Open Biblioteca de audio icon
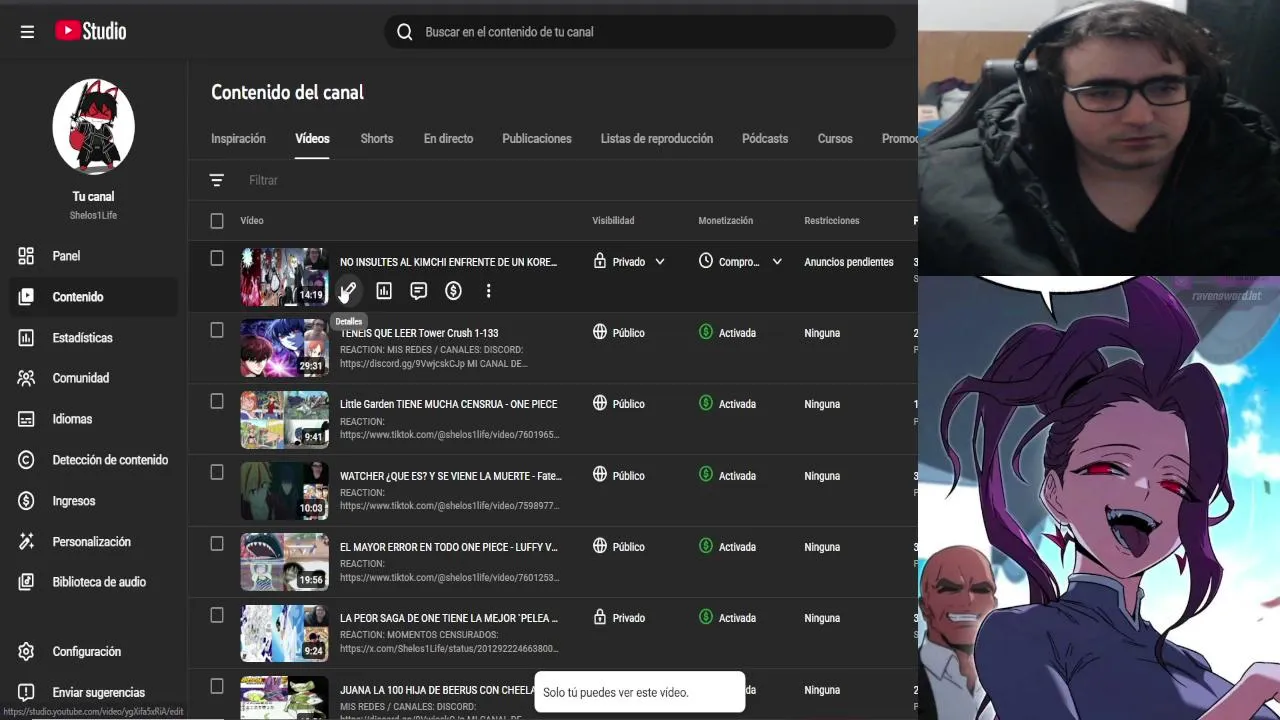 26,582
